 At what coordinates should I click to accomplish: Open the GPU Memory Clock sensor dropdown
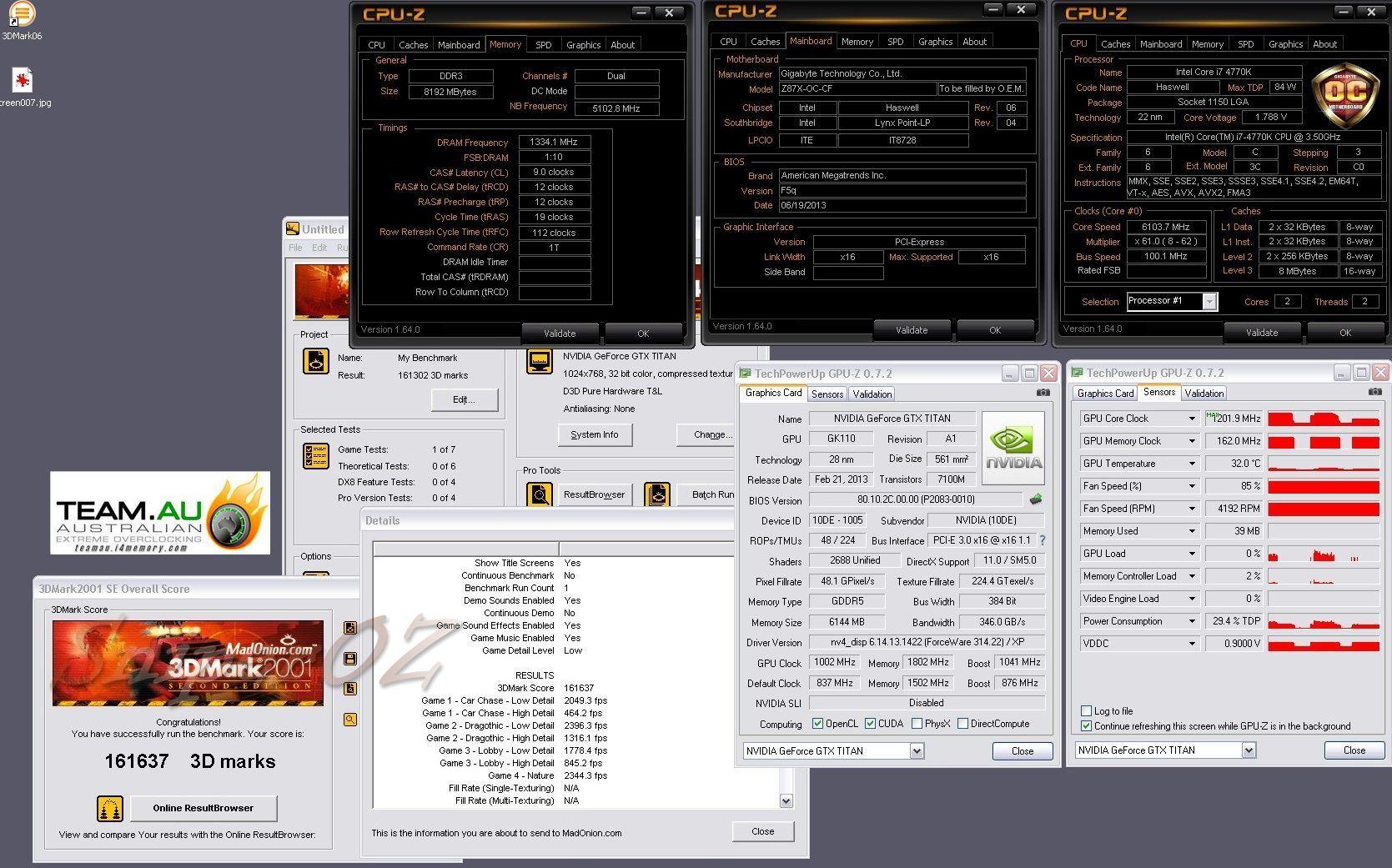tap(1192, 441)
